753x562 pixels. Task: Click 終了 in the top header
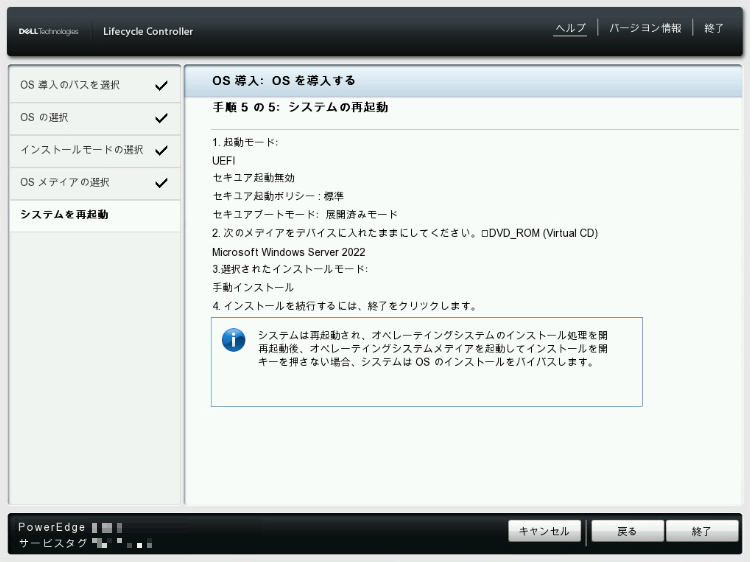click(714, 28)
